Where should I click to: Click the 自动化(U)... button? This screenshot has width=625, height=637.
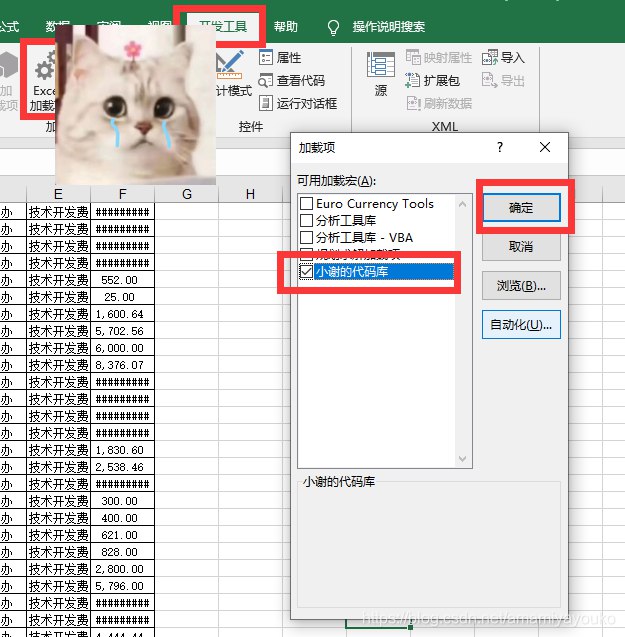[521, 325]
